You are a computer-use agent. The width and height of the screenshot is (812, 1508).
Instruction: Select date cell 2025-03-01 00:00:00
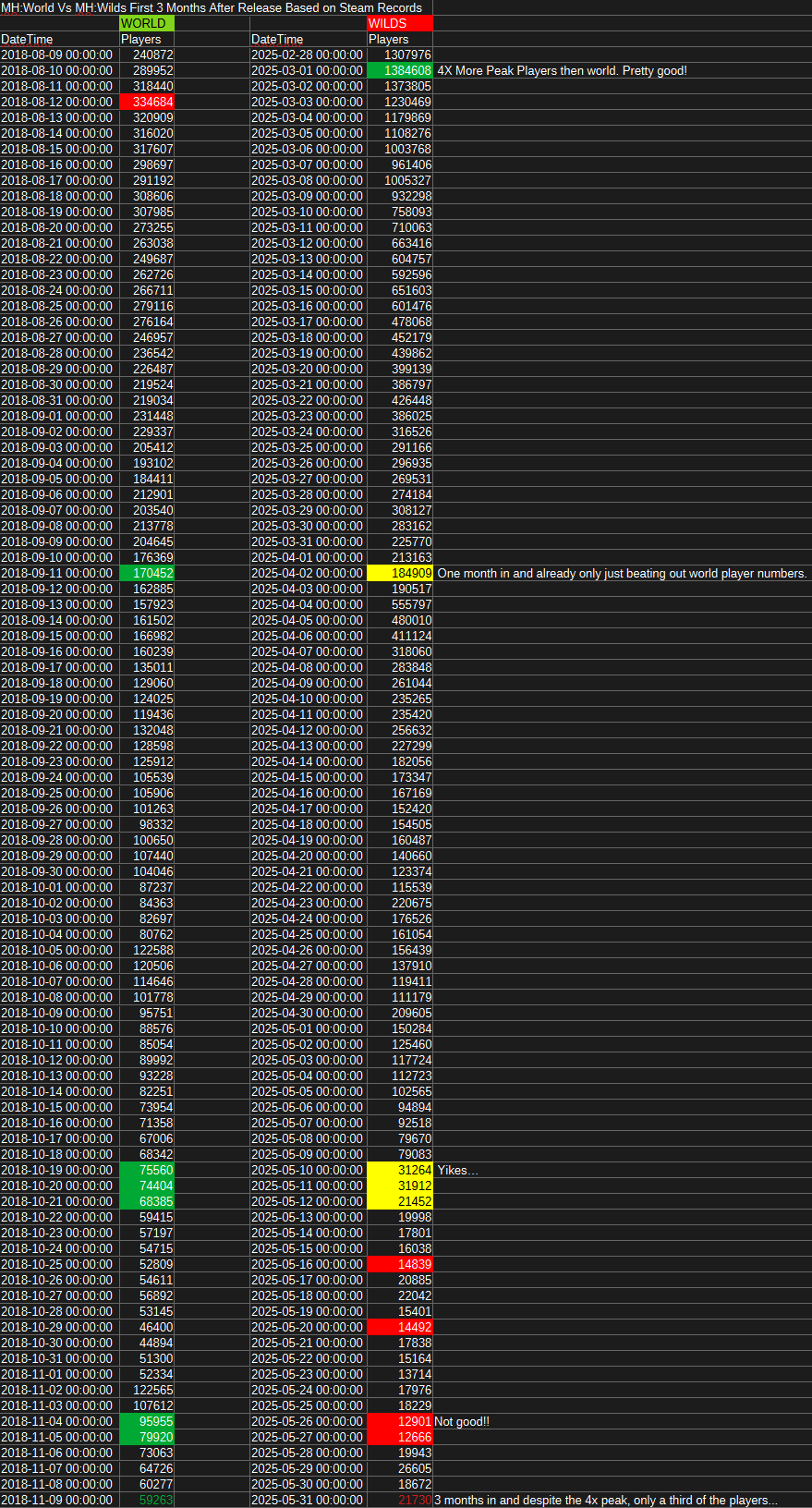pyautogui.click(x=309, y=70)
